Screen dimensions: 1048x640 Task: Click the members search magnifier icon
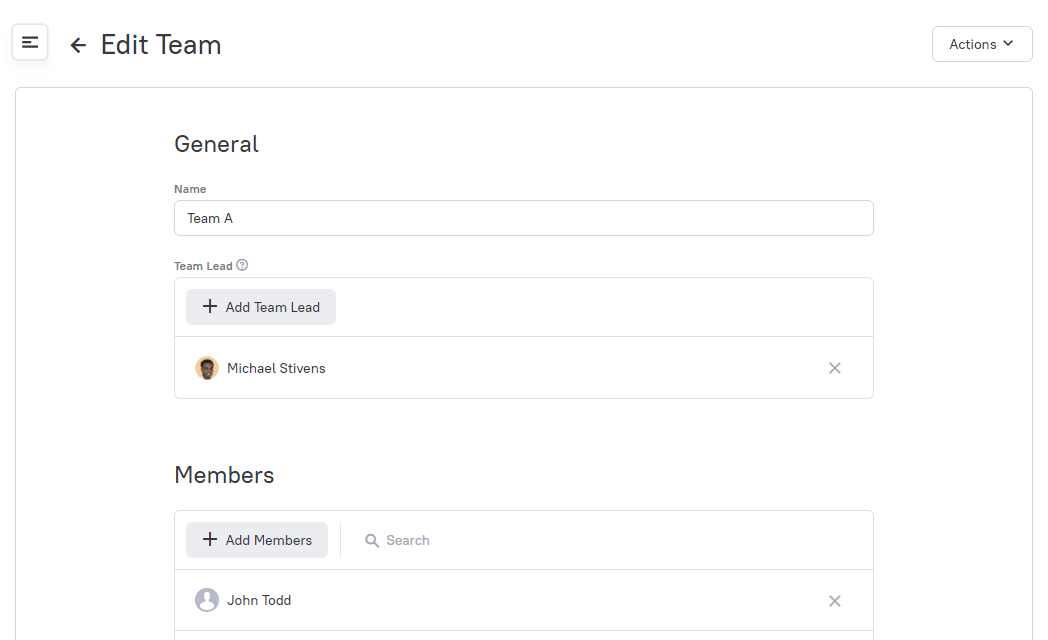[x=372, y=540]
